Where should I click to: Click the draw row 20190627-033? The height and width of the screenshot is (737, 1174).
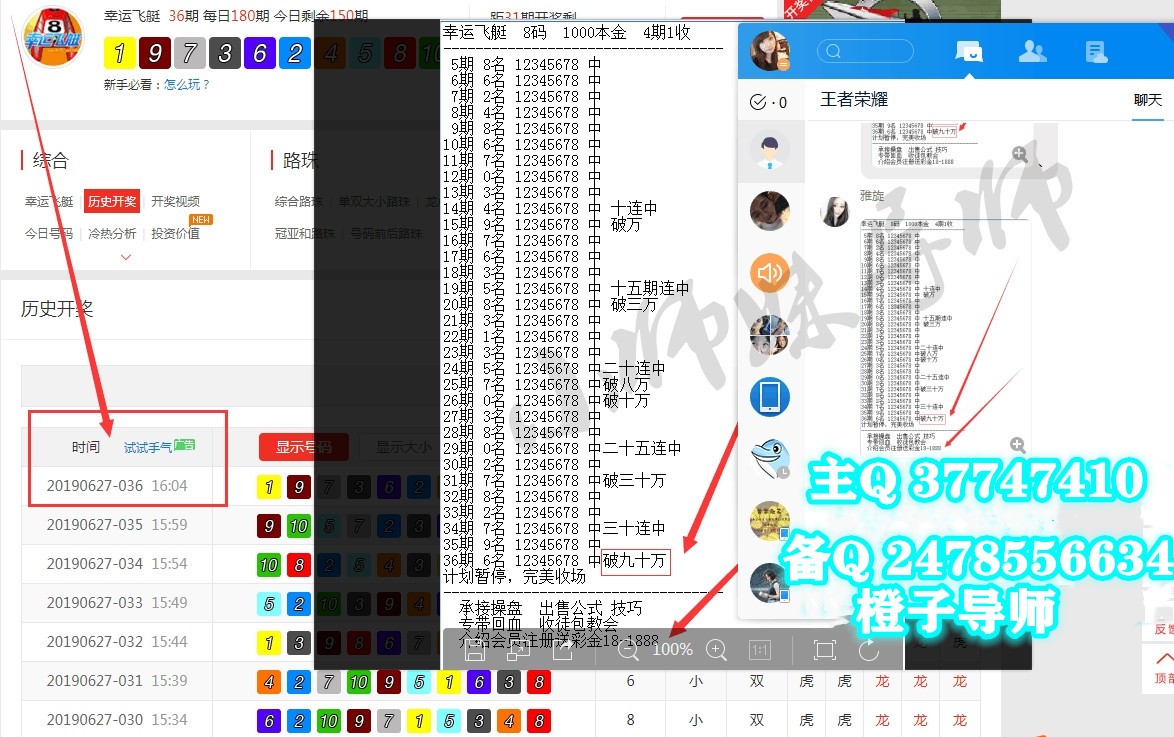pyautogui.click(x=117, y=602)
